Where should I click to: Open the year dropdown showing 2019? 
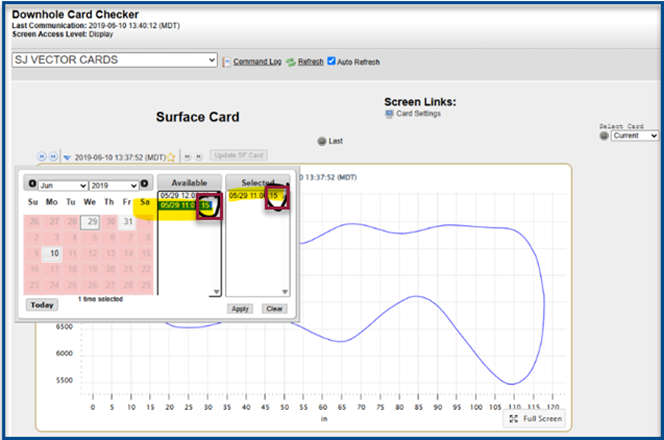tap(113, 185)
